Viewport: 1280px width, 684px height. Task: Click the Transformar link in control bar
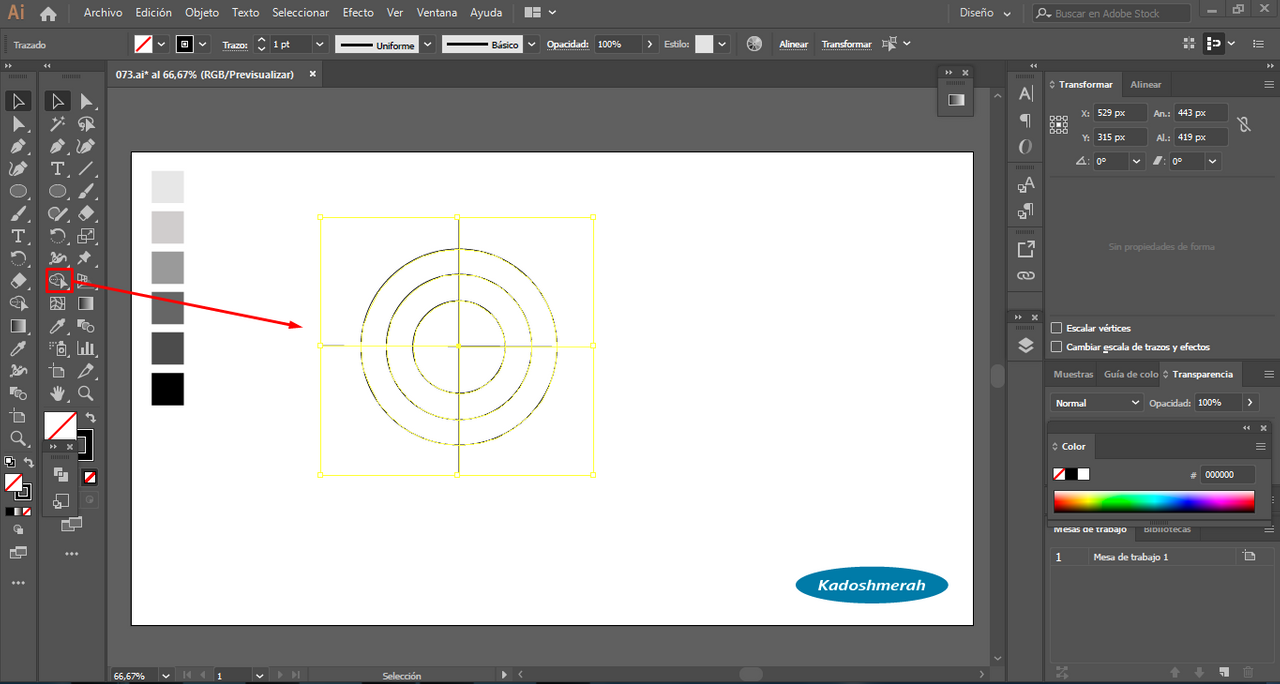pyautogui.click(x=846, y=44)
